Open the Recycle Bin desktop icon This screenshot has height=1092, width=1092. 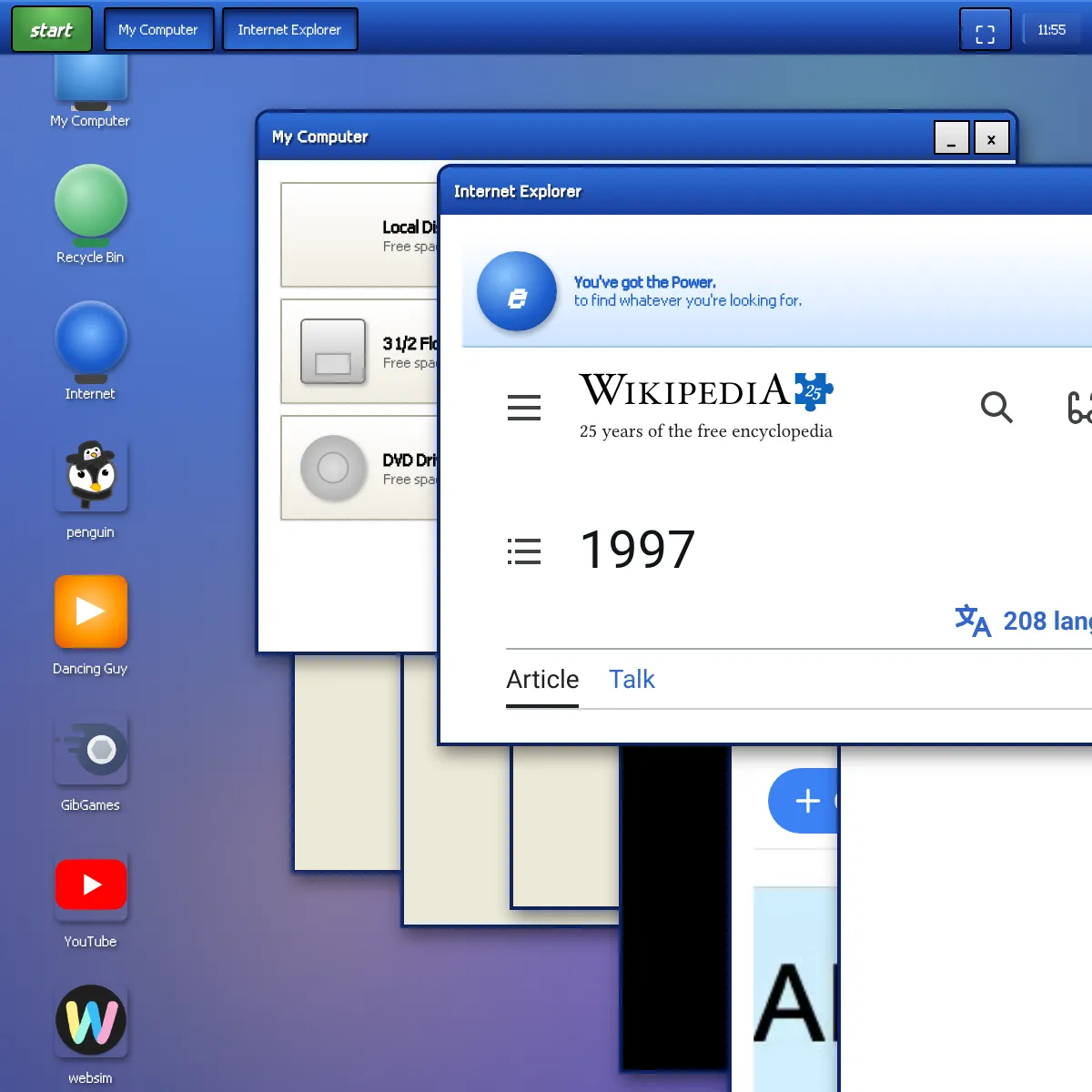[x=90, y=215]
